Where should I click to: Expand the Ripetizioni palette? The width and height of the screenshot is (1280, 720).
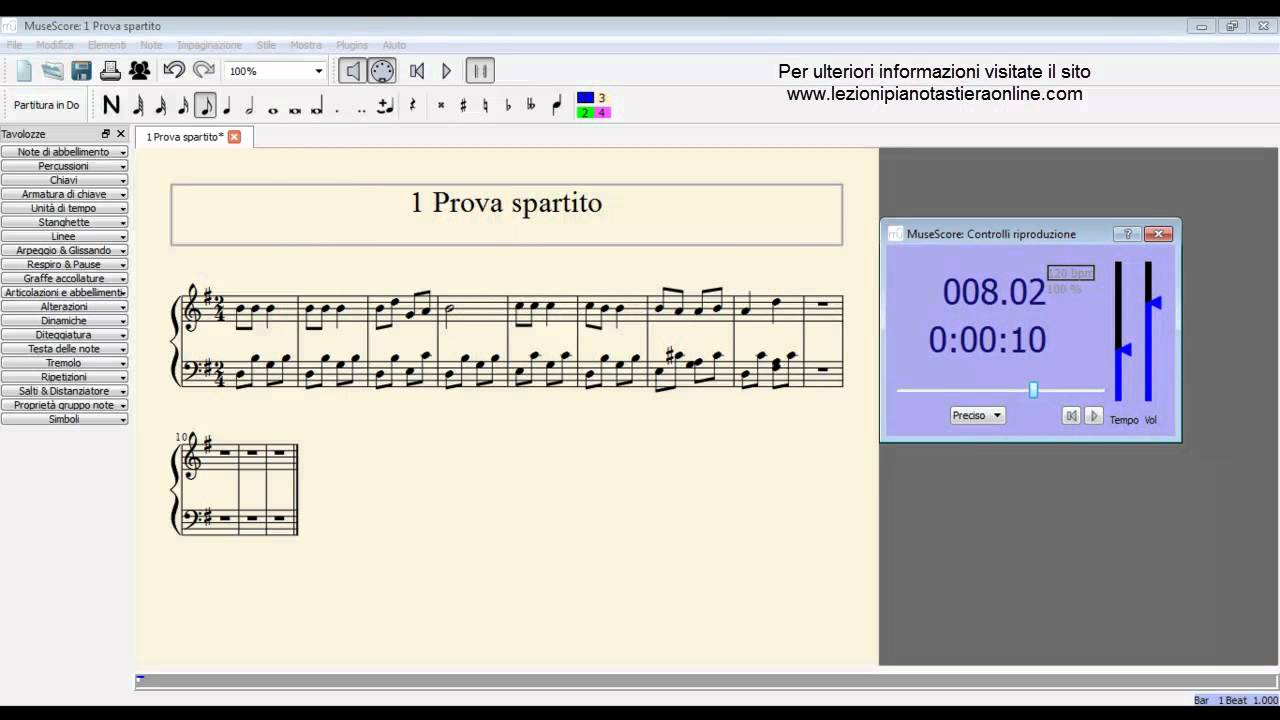coord(64,377)
